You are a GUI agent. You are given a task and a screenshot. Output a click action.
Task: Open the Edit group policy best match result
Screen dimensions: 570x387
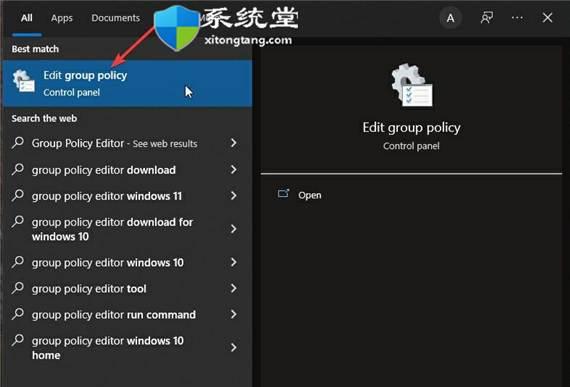[128, 84]
